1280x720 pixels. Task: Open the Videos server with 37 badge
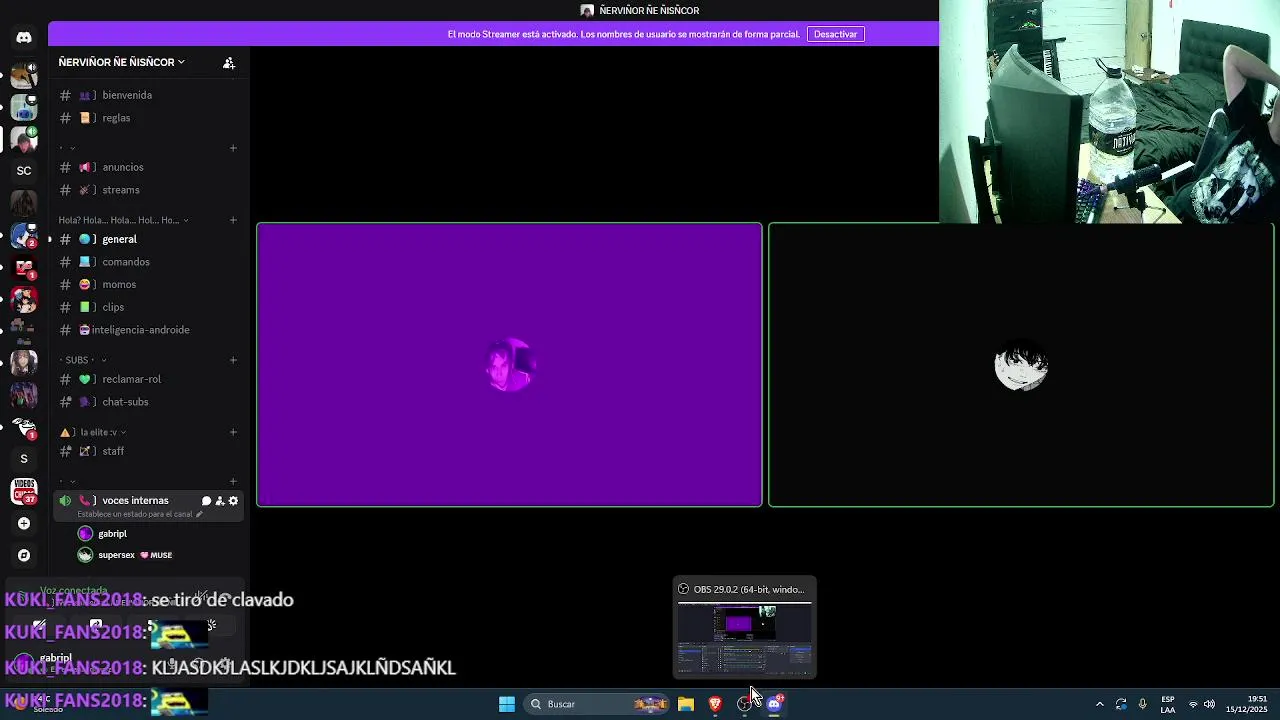point(24,491)
